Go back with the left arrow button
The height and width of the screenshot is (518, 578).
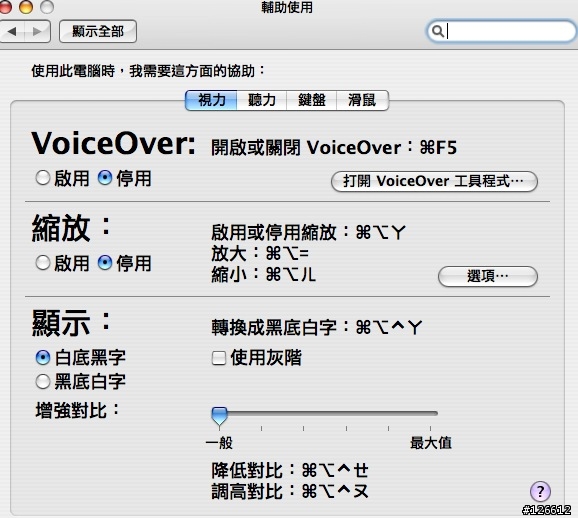coord(12,31)
